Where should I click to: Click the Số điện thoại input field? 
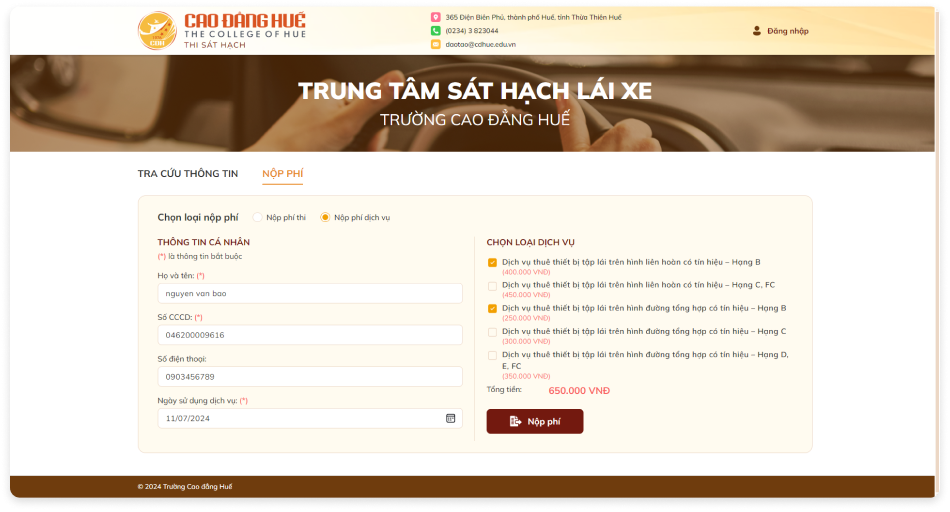(x=310, y=376)
